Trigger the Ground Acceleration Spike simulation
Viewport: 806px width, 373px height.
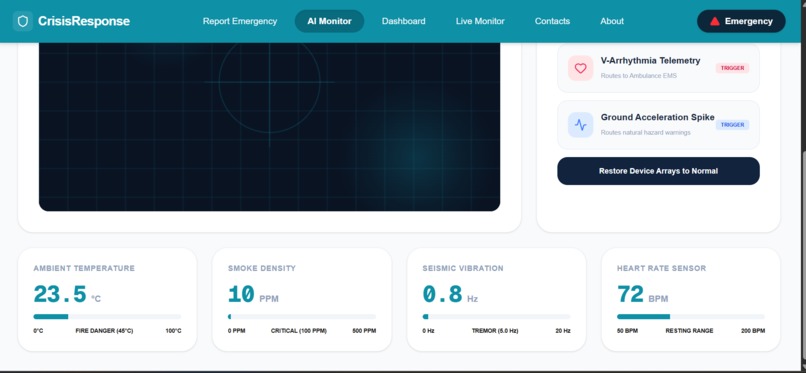732,125
